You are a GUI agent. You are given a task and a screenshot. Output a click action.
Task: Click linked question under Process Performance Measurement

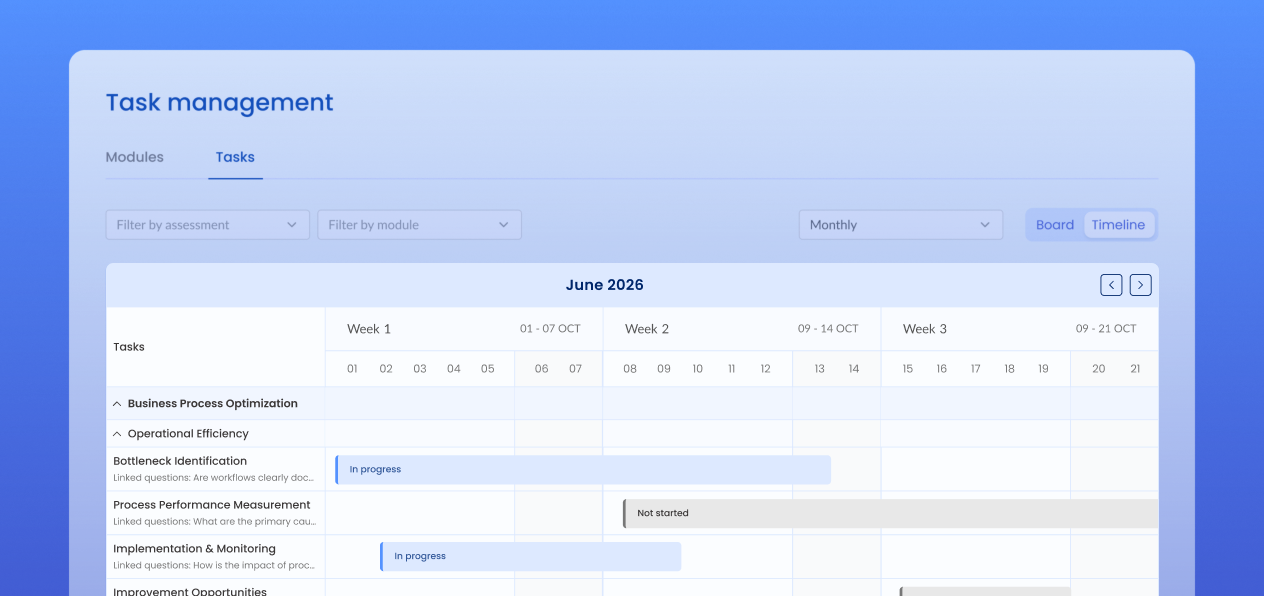215,522
